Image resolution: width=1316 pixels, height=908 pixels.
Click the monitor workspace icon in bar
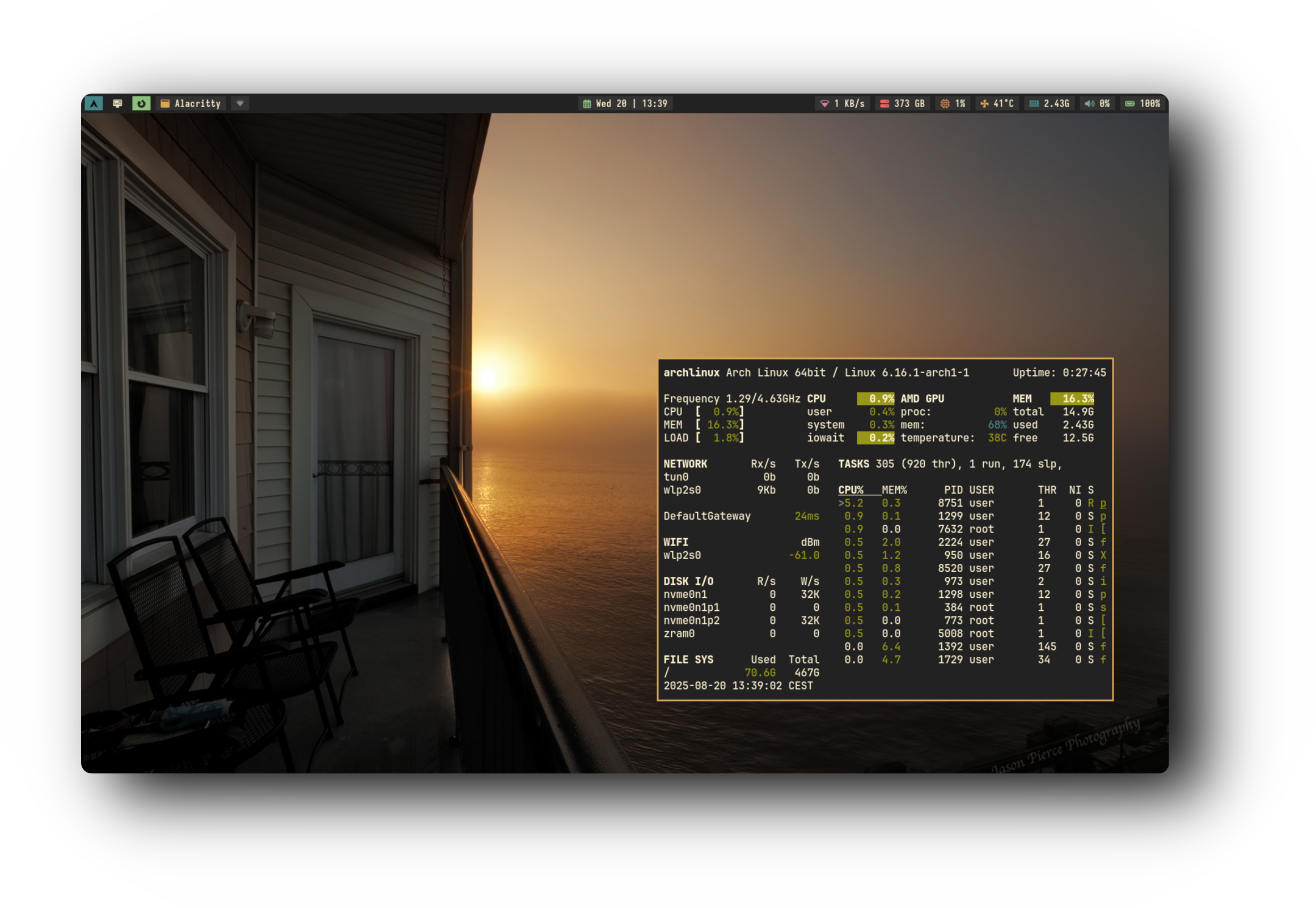118,104
